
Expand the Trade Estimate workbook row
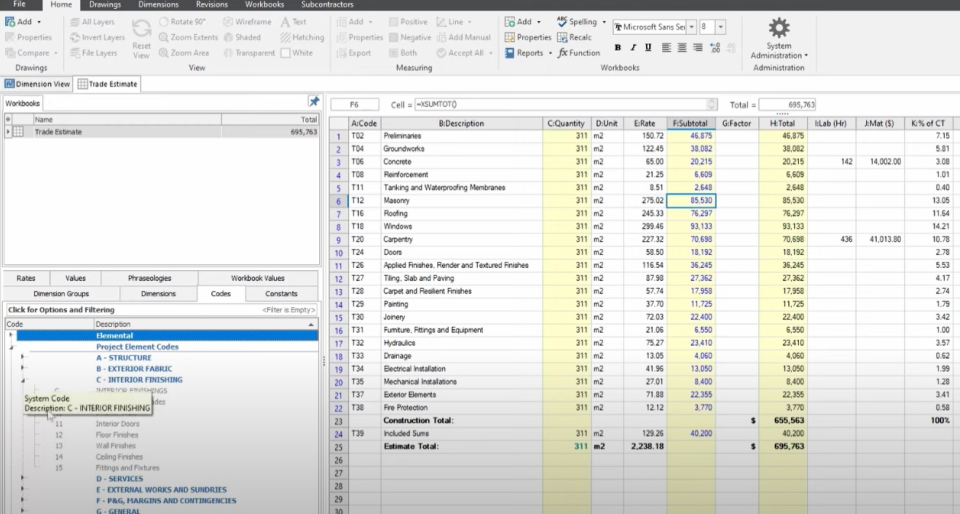(8, 132)
